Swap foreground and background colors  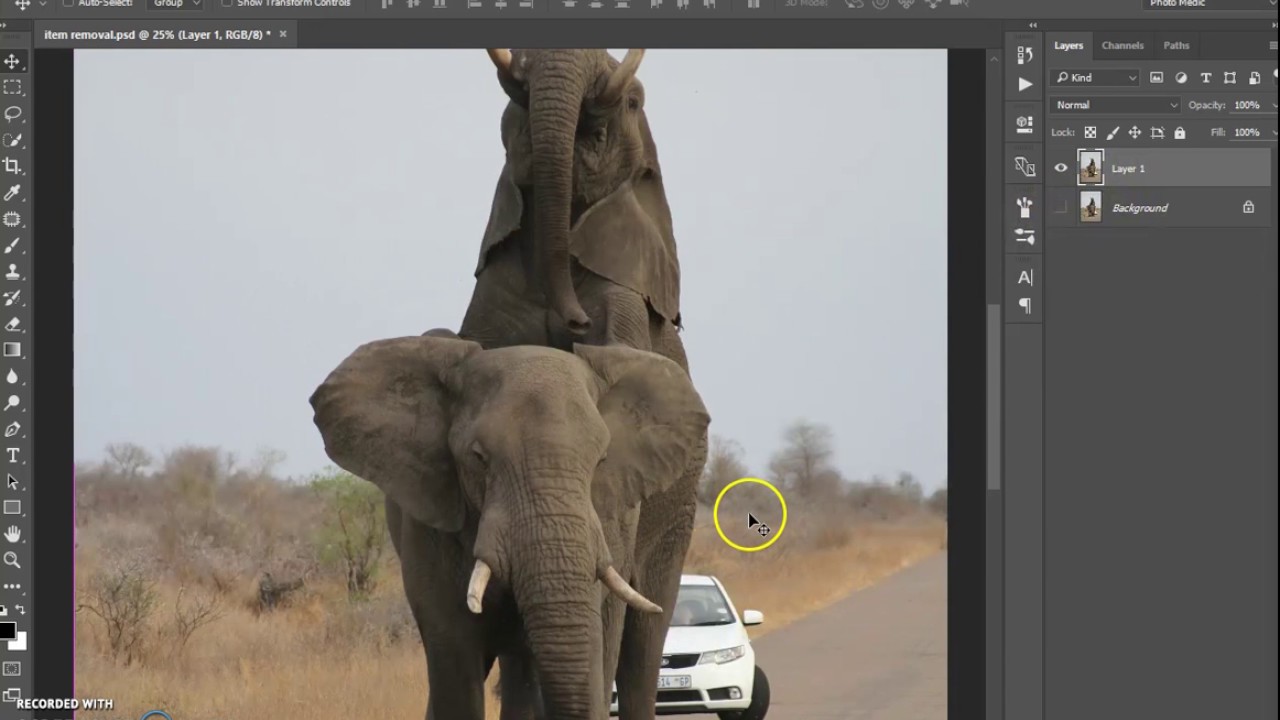click(x=21, y=609)
